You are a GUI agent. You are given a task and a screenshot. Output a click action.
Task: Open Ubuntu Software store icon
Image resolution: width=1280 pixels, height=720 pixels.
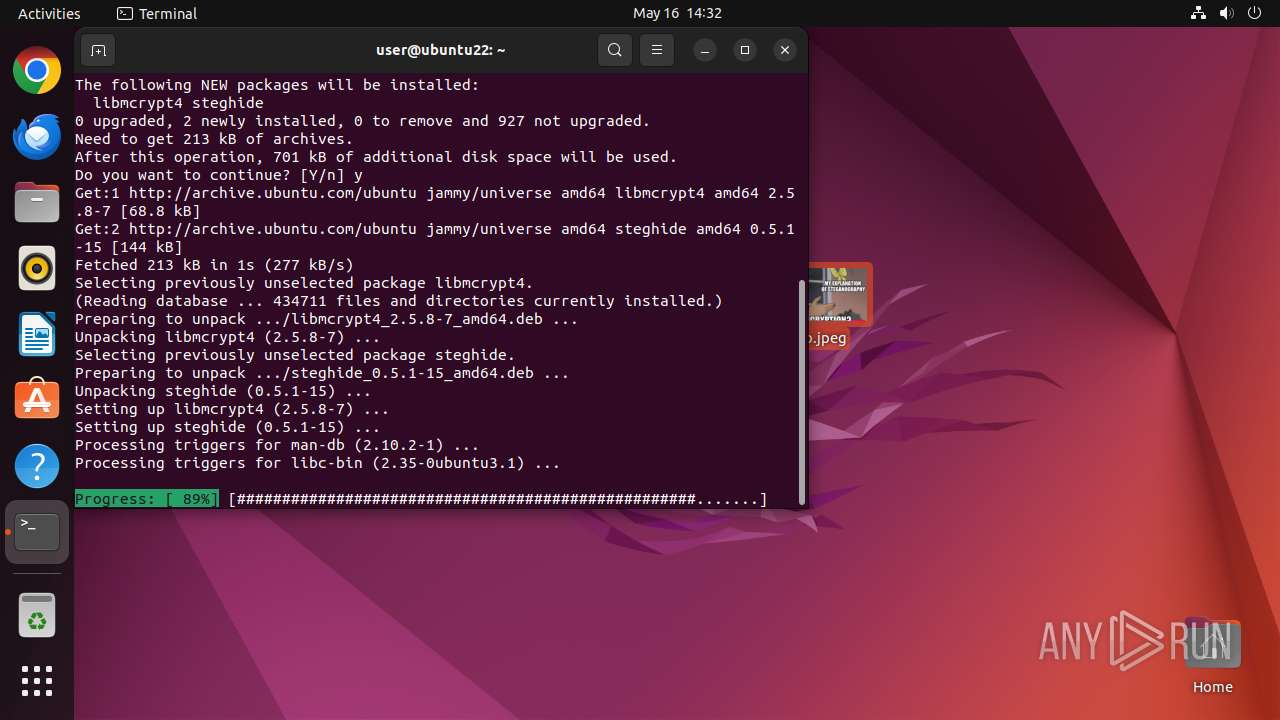(x=37, y=400)
